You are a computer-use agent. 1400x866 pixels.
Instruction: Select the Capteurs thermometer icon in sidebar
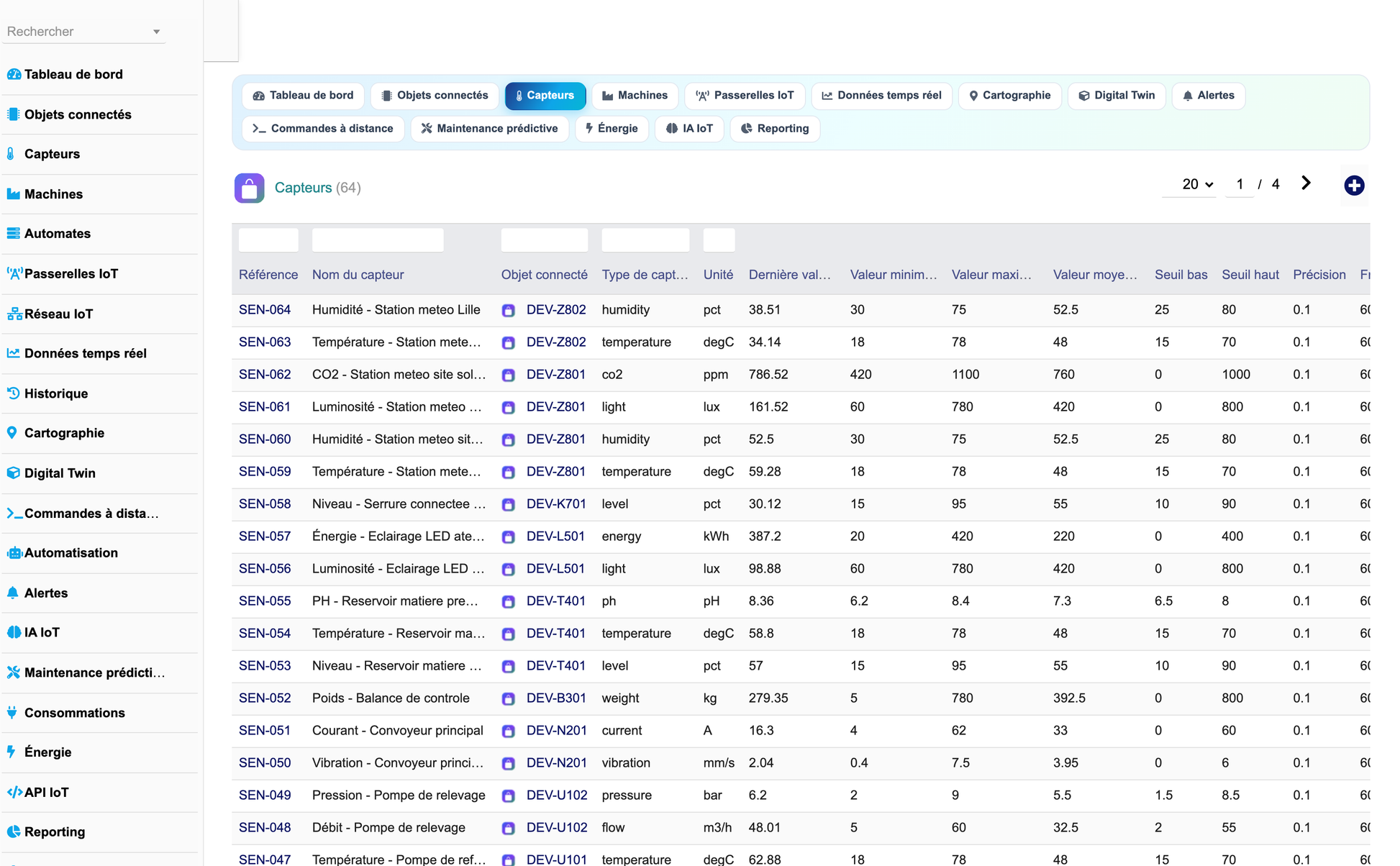[12, 154]
